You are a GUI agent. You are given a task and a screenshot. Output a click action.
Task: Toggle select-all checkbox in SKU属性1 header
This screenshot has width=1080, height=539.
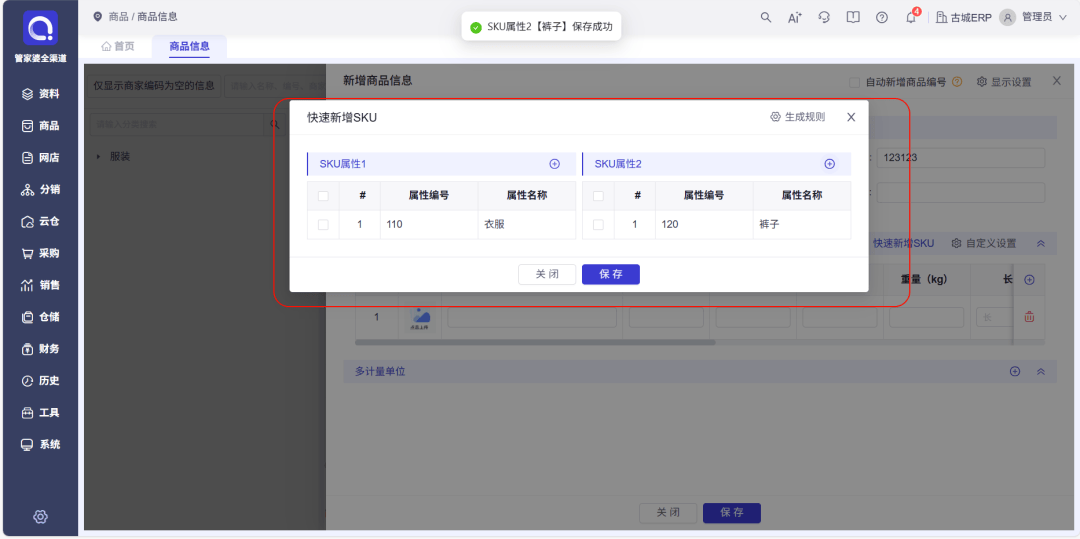pyautogui.click(x=323, y=196)
